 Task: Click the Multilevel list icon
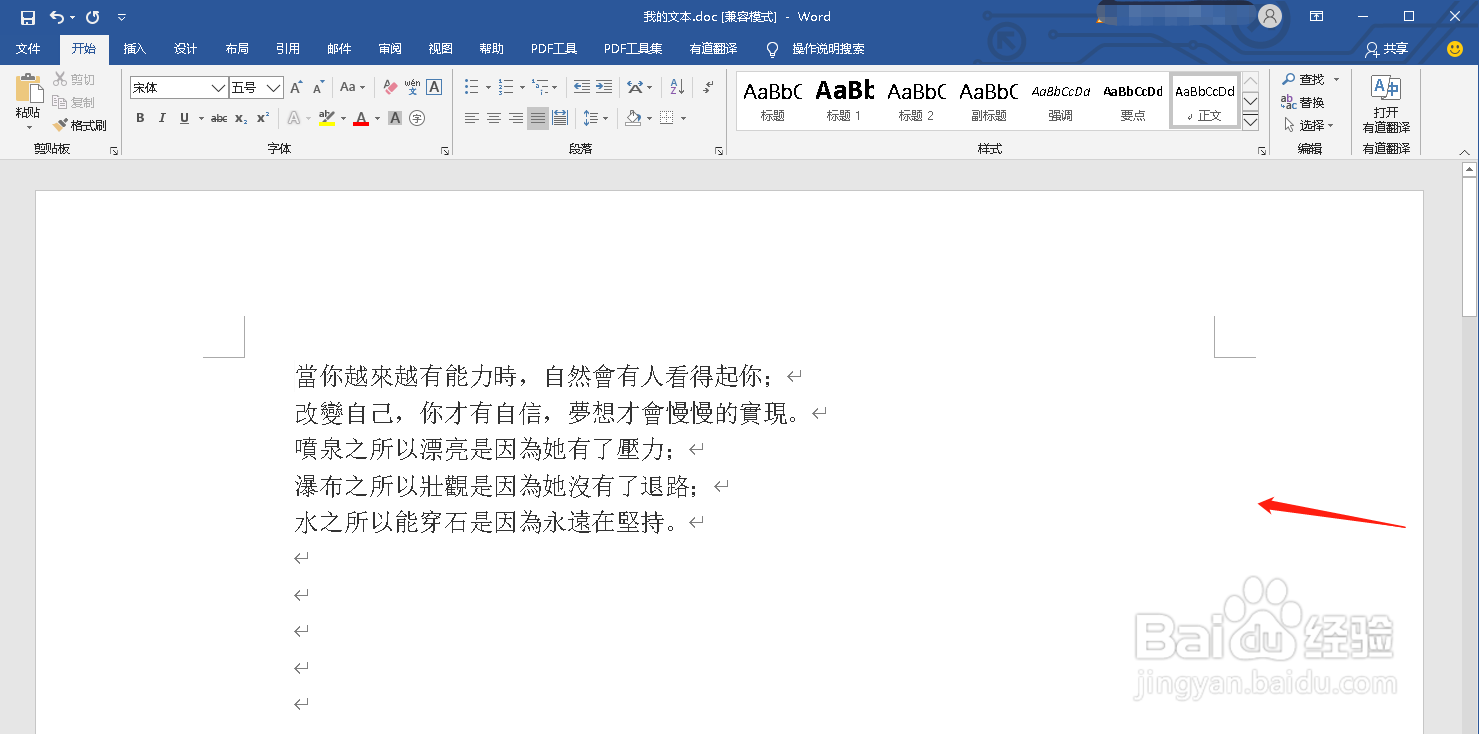(x=540, y=88)
